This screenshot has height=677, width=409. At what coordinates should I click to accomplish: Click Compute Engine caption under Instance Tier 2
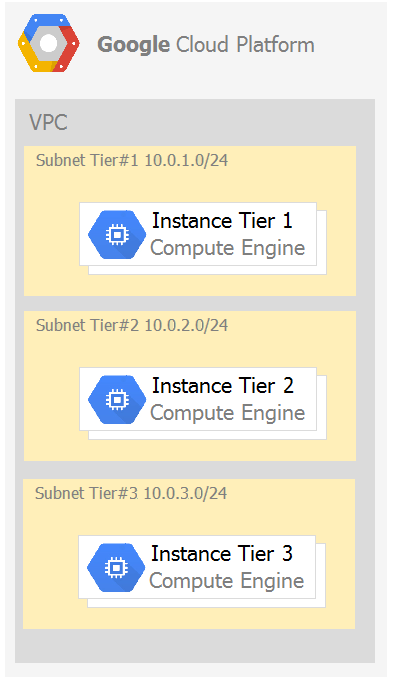228,413
